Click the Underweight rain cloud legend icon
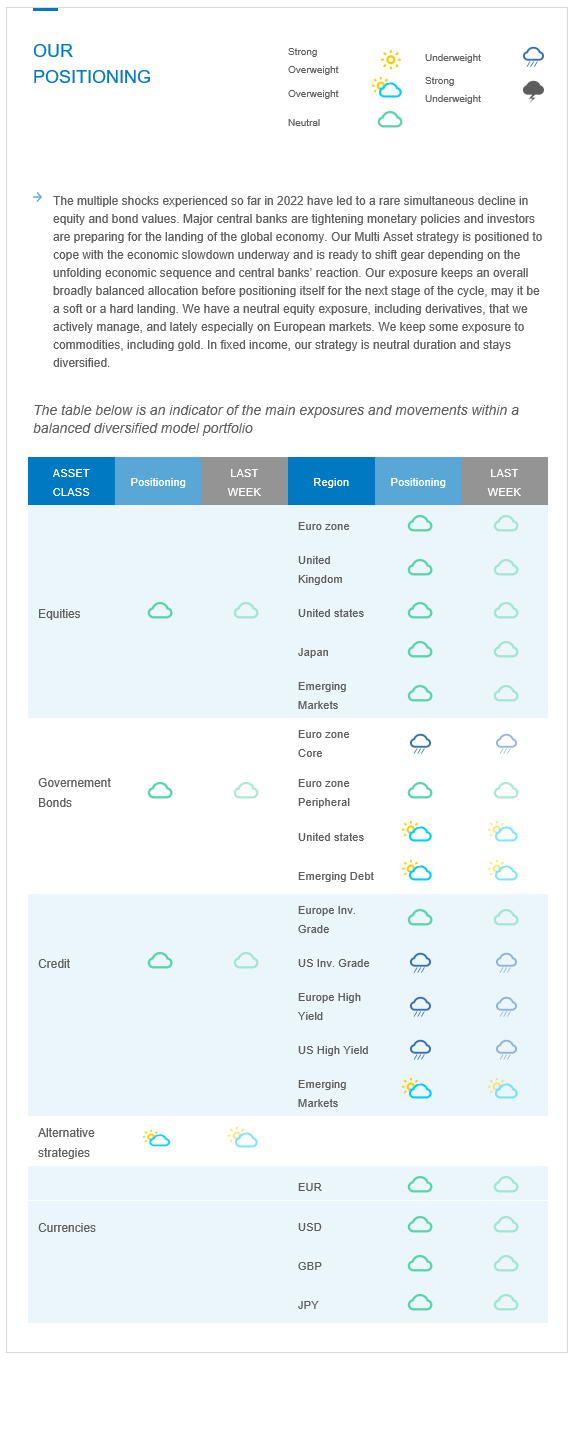 [x=533, y=58]
